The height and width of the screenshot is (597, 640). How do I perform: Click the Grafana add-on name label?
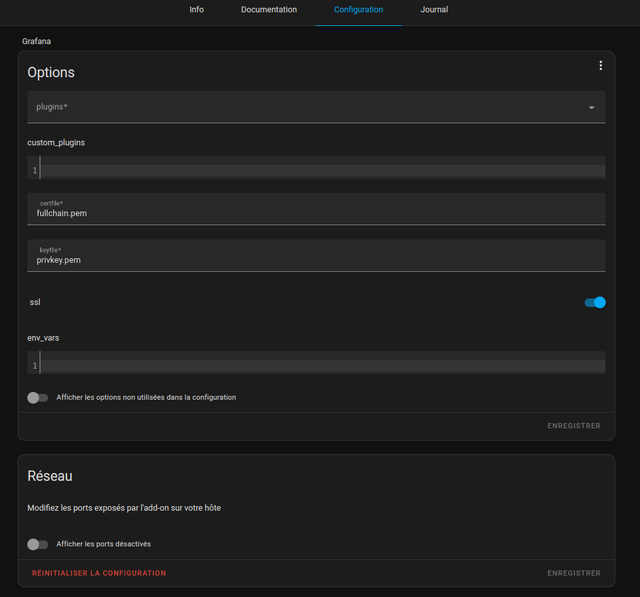click(36, 41)
